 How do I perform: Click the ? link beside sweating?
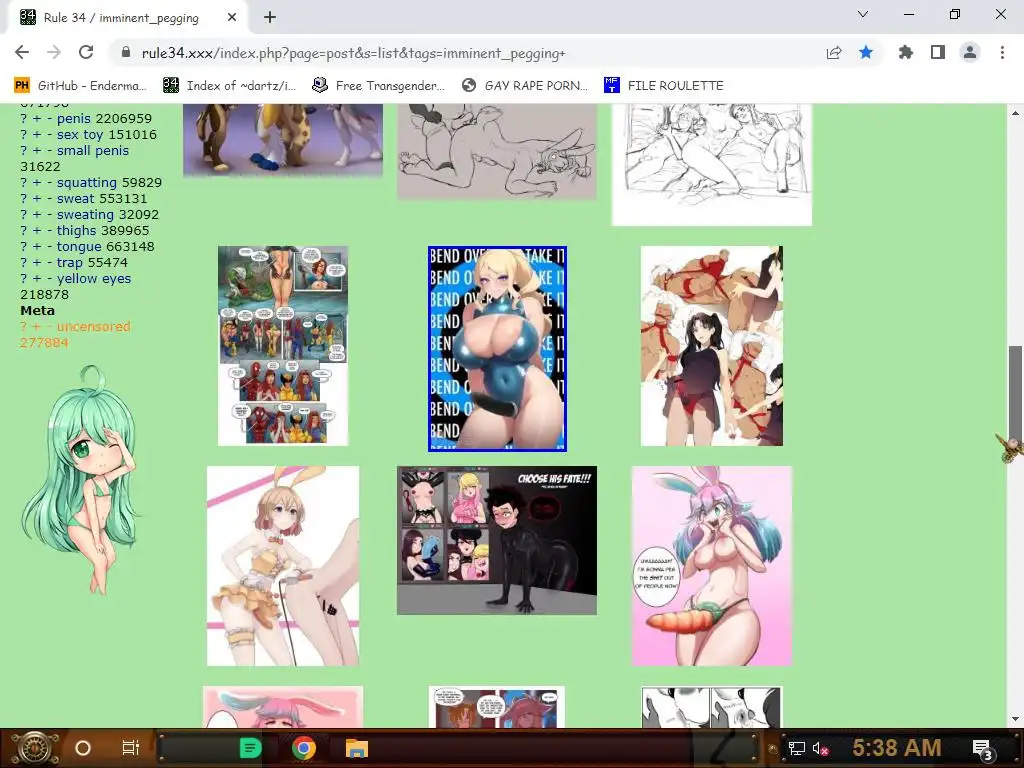24,214
